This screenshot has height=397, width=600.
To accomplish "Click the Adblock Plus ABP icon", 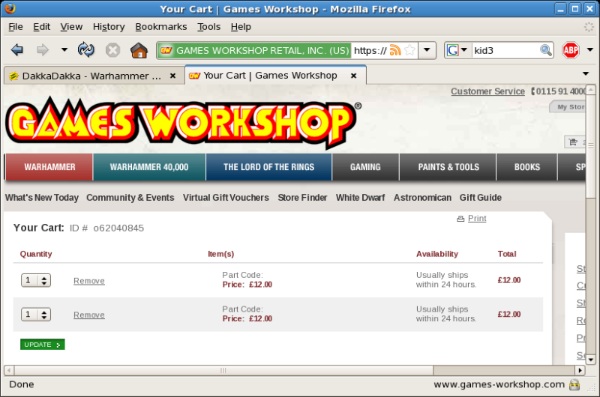I will coord(571,50).
